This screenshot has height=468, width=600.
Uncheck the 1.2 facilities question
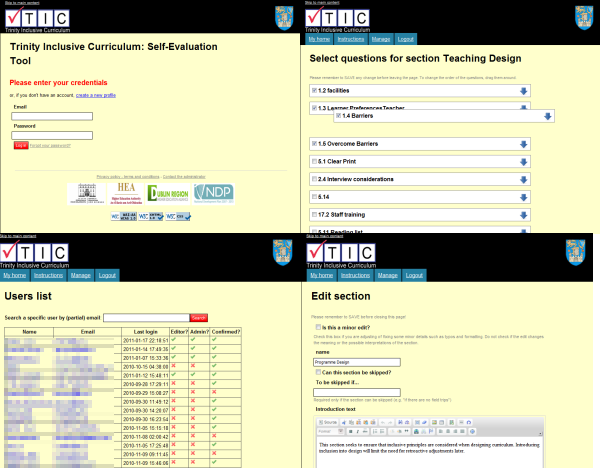click(314, 90)
